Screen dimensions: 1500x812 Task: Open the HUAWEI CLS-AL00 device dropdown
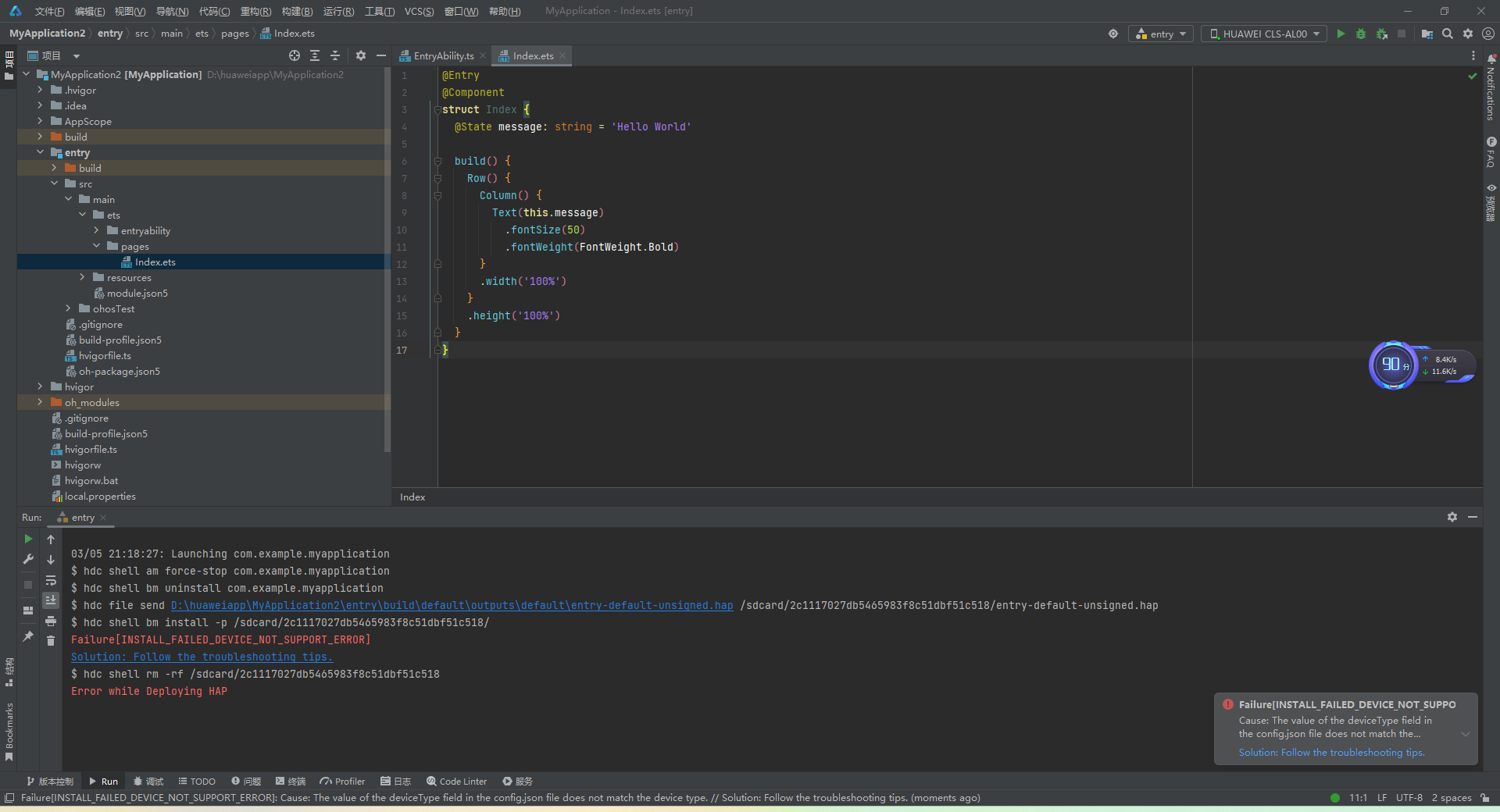[1264, 34]
